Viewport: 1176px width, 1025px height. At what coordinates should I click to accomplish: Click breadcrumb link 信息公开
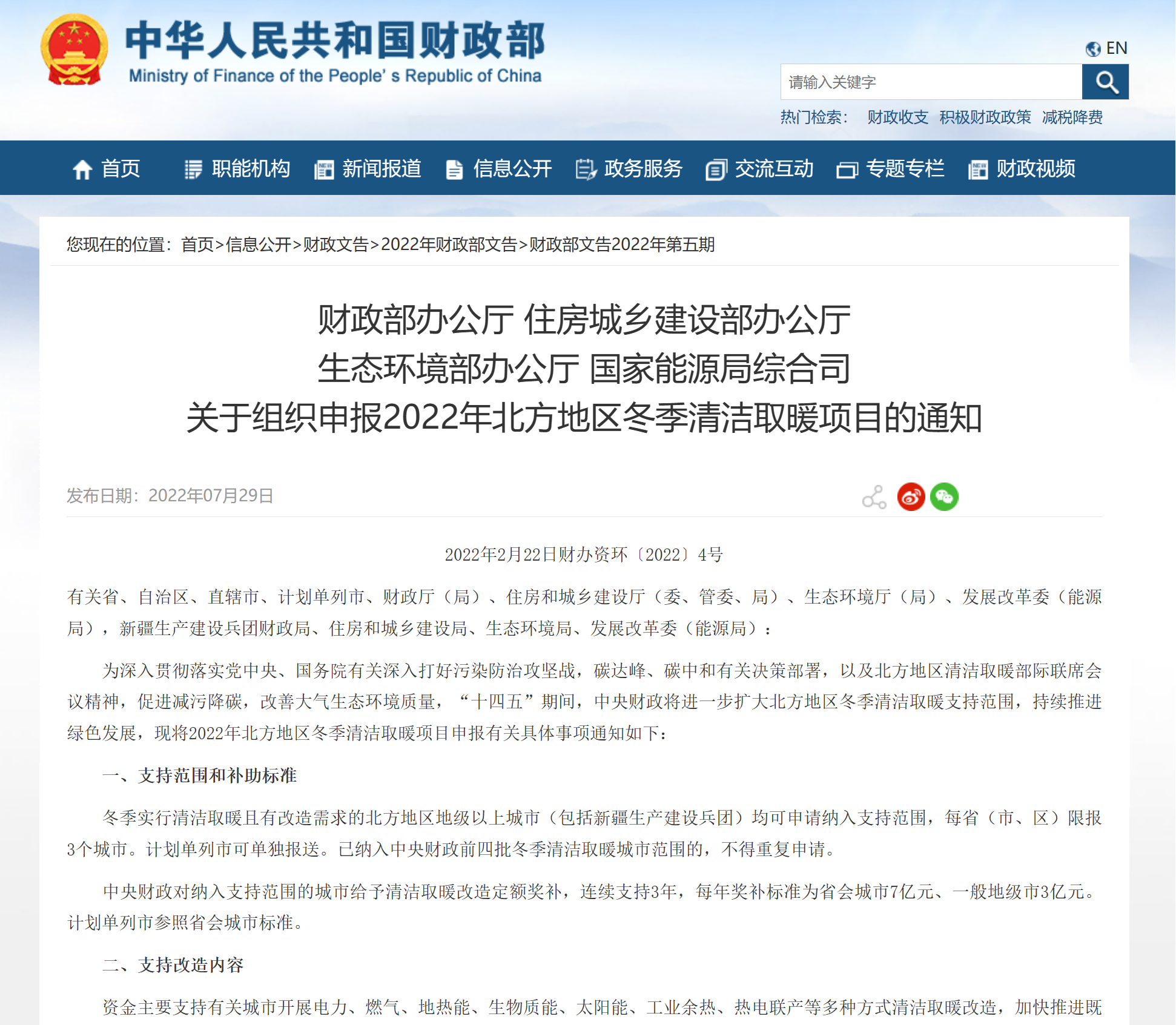(x=259, y=245)
